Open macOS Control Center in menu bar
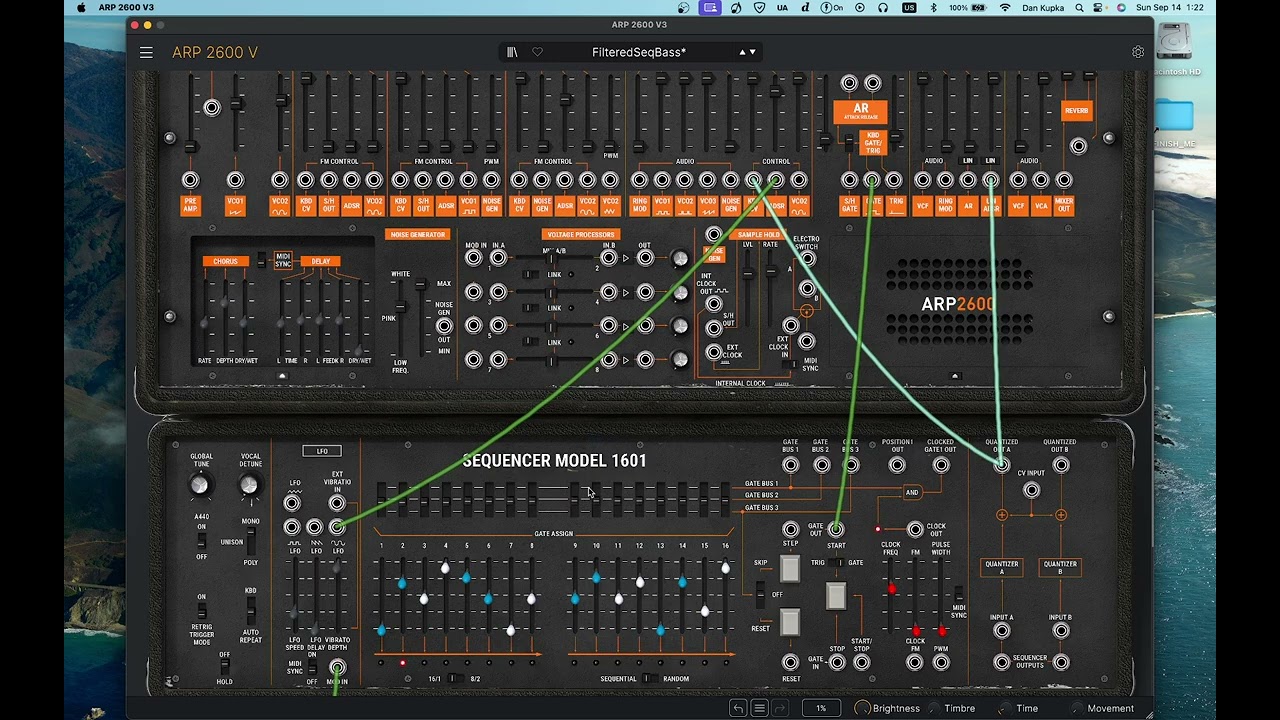 pyautogui.click(x=1100, y=8)
